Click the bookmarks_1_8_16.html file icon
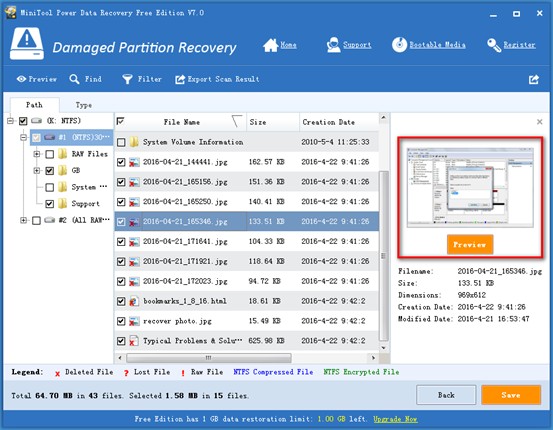Image resolution: width=553 pixels, height=430 pixels. tap(134, 301)
